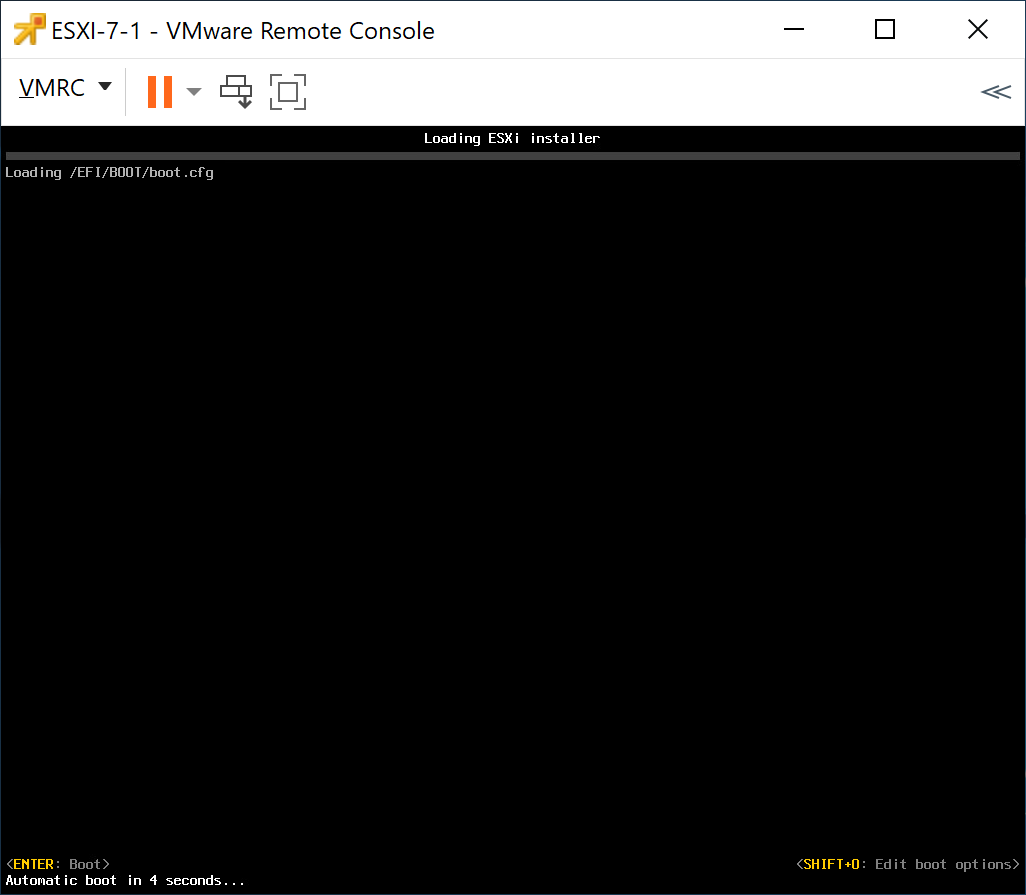
Task: Collapse the toolbar with the double chevron
Action: tap(996, 91)
